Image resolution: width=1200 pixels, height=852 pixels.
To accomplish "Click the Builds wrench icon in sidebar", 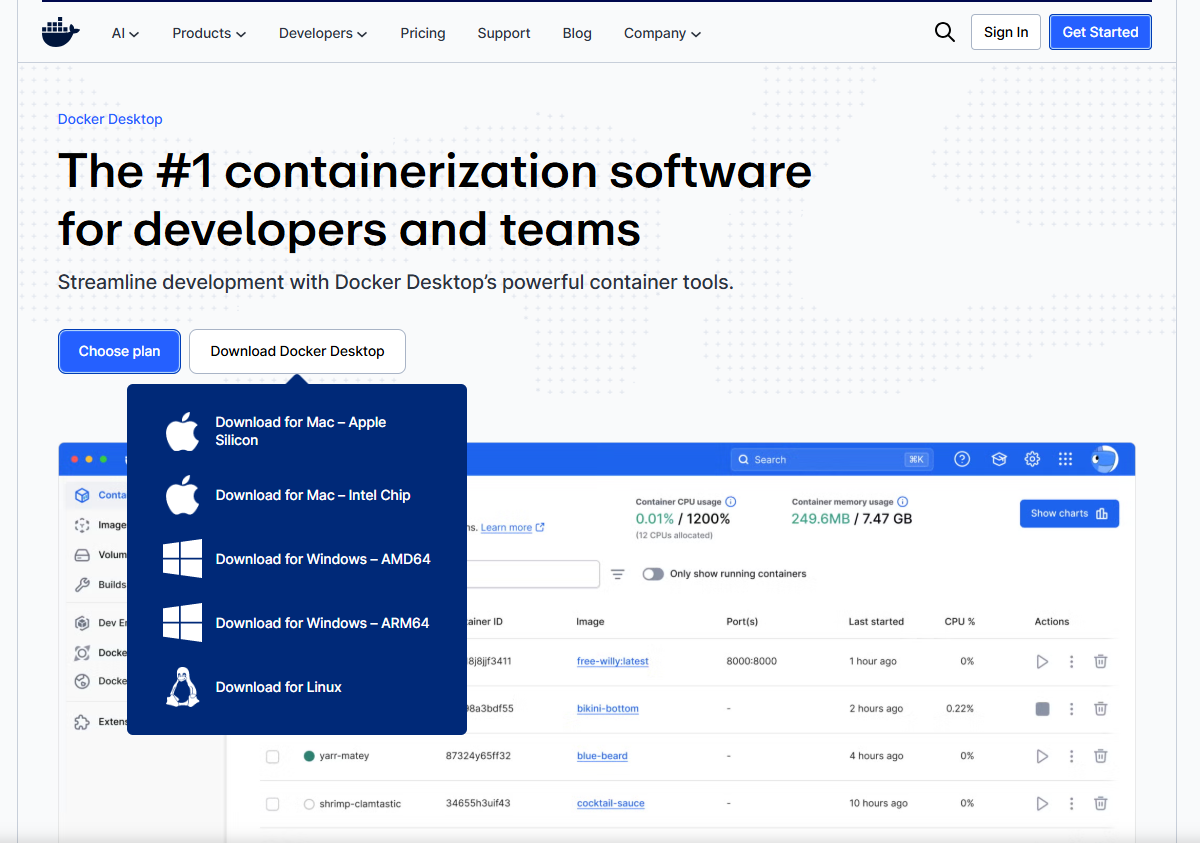I will pyautogui.click(x=82, y=585).
